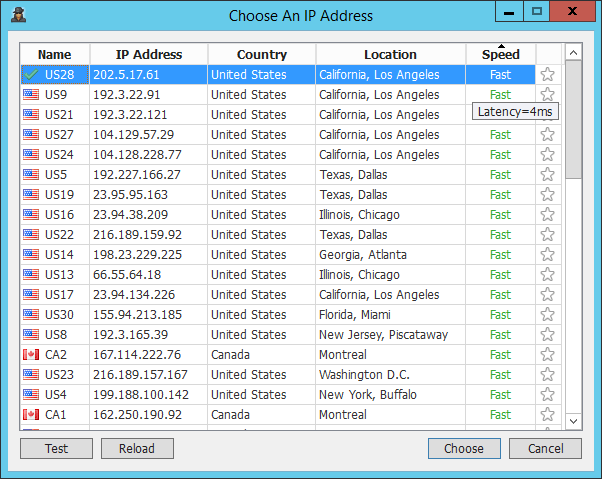Mark CA2 as favorite with star
Screen dimensions: 602x479
(547, 354)
